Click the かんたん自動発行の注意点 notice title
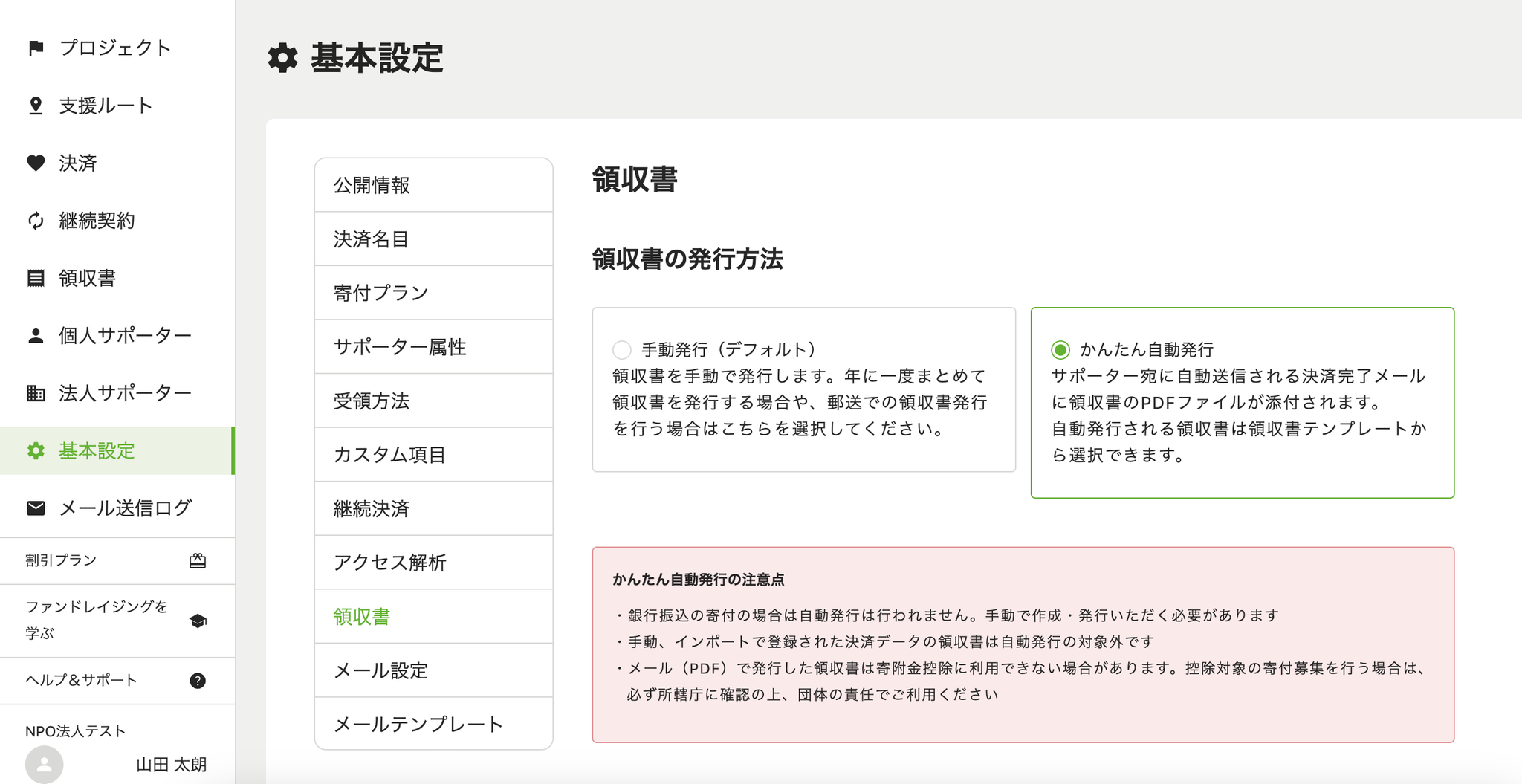Screen dimensions: 1522x784 coord(698,580)
